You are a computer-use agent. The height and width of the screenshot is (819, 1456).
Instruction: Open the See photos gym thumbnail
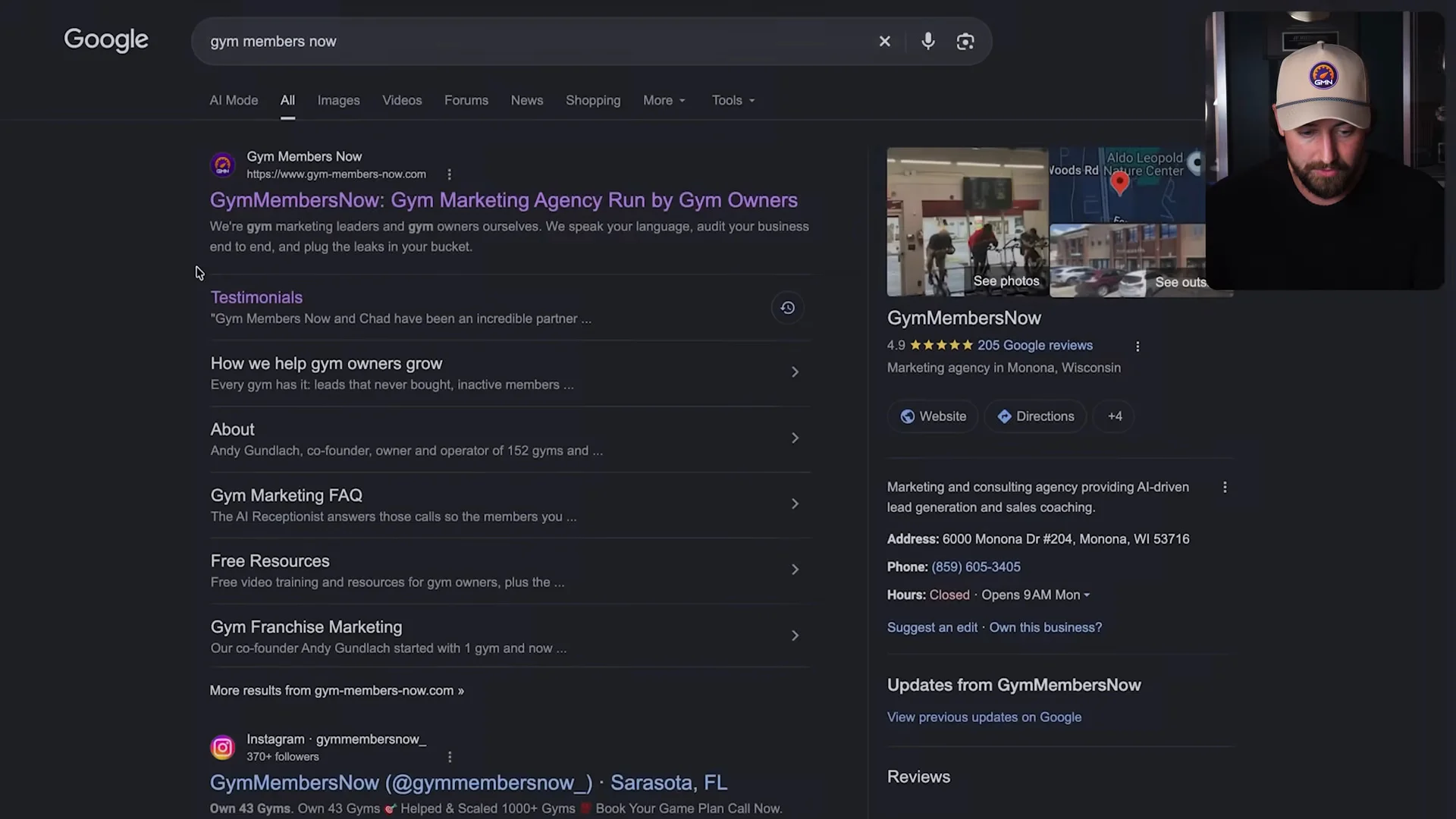point(967,222)
